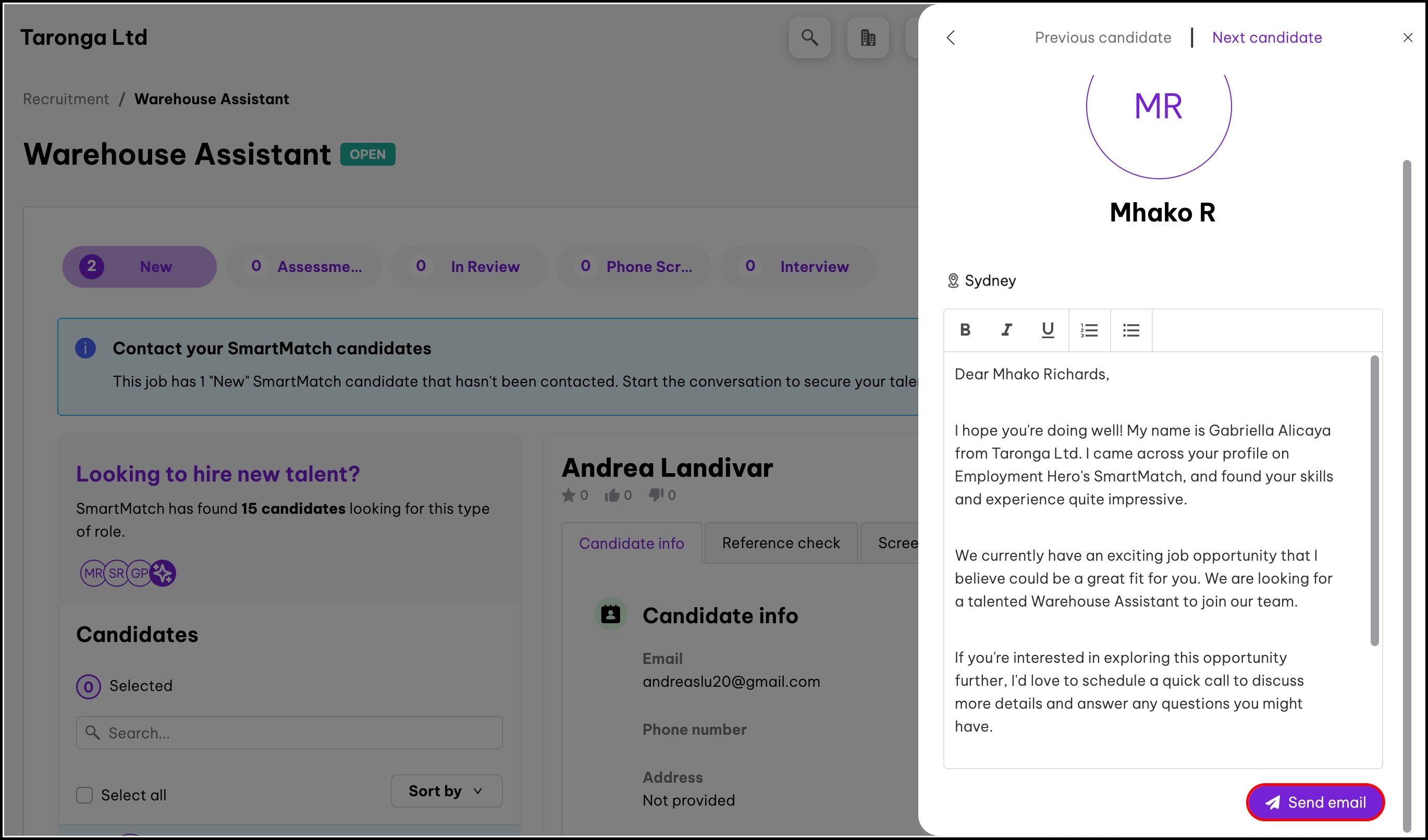Viewport: 1428px width, 840px height.
Task: Tick the Select all checkbox
Action: tap(84, 795)
